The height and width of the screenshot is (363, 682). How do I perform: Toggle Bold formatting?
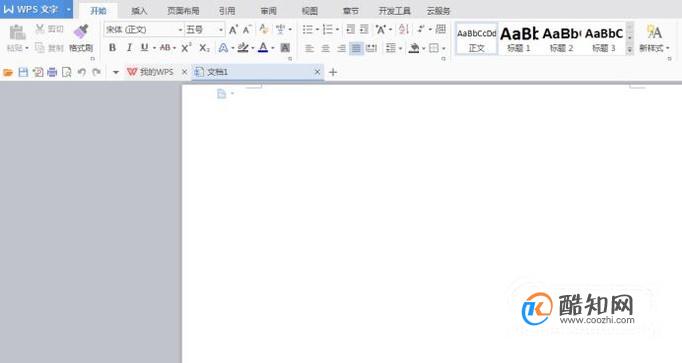[112, 48]
